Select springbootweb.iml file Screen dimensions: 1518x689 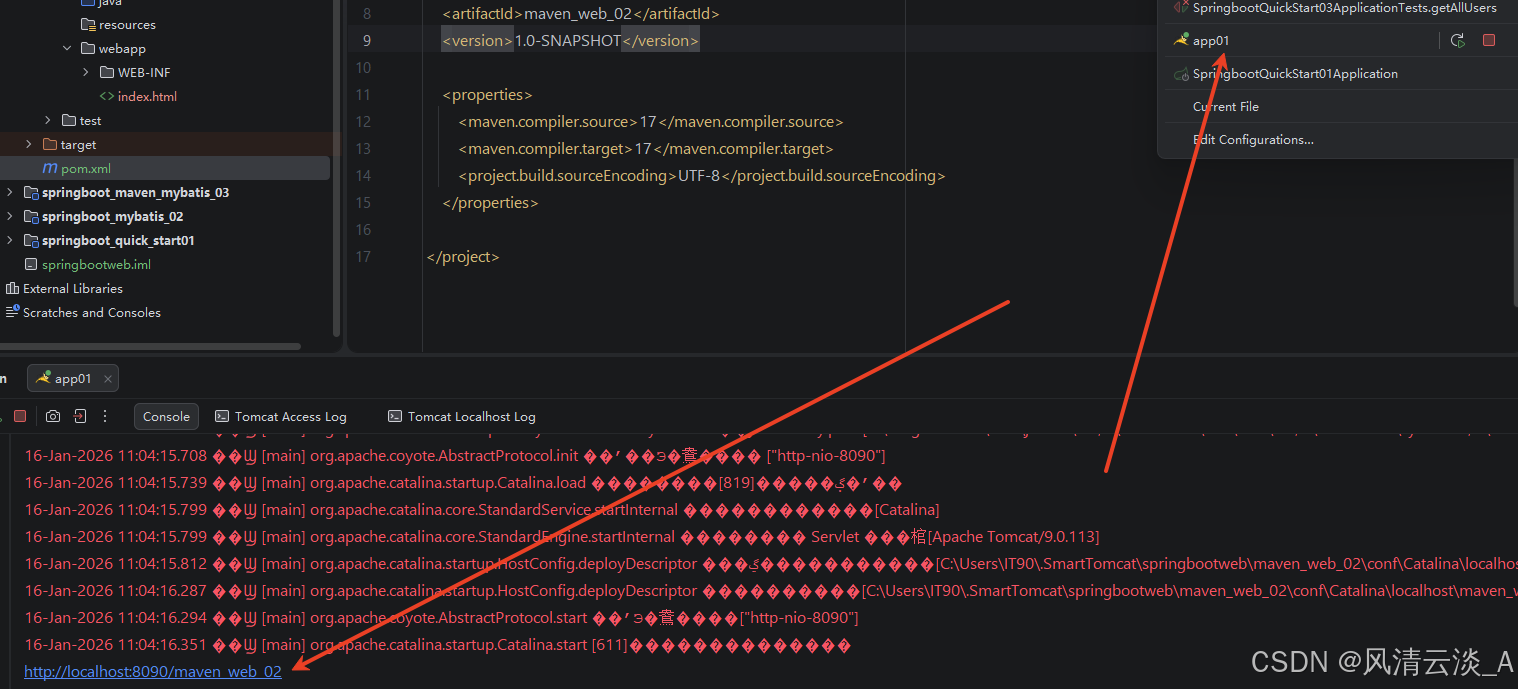(96, 265)
